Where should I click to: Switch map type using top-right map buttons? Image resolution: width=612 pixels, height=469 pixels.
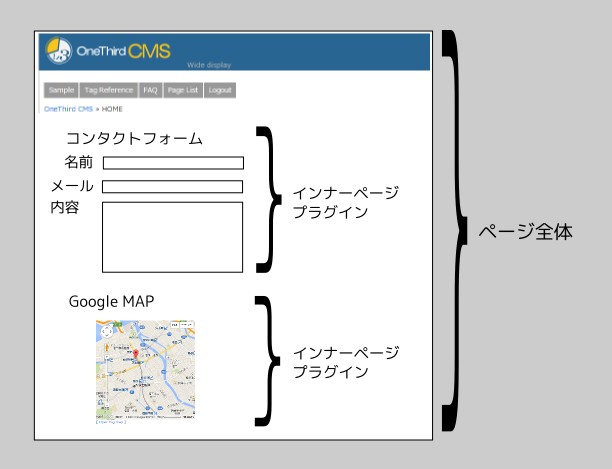(182, 326)
